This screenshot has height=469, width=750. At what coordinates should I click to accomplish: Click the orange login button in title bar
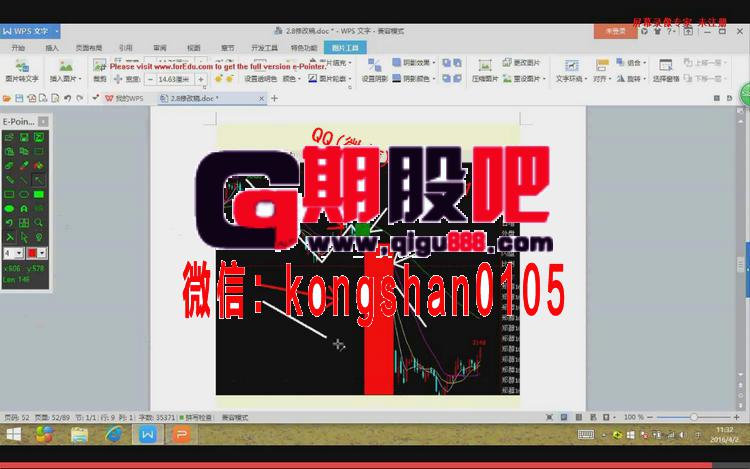tap(616, 31)
